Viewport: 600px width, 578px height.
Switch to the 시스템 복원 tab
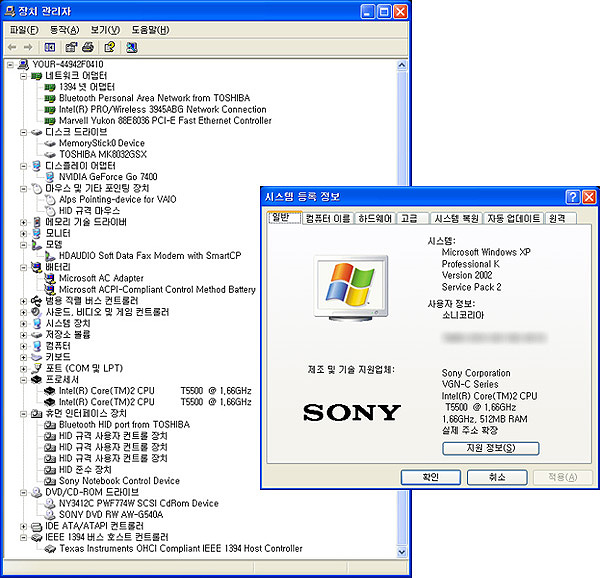click(x=456, y=218)
